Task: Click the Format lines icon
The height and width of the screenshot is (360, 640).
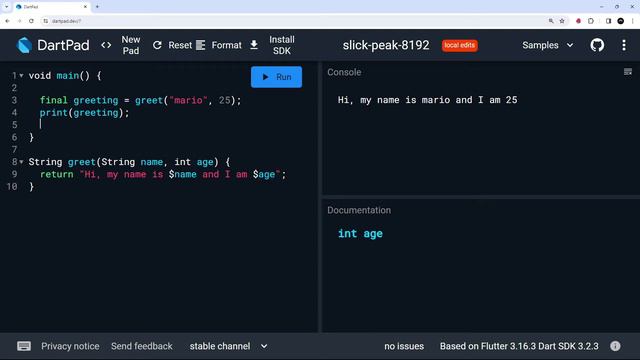Action: [x=200, y=45]
